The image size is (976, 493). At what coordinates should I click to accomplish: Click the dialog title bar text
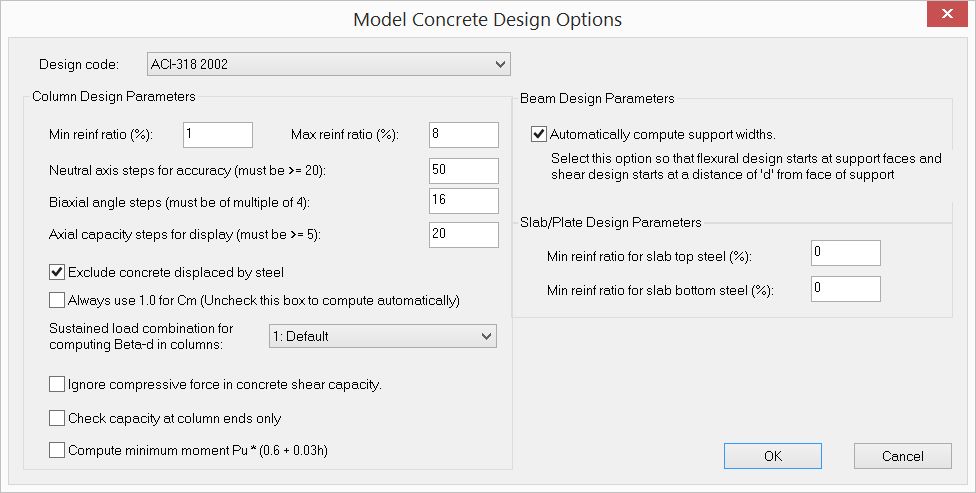[487, 19]
